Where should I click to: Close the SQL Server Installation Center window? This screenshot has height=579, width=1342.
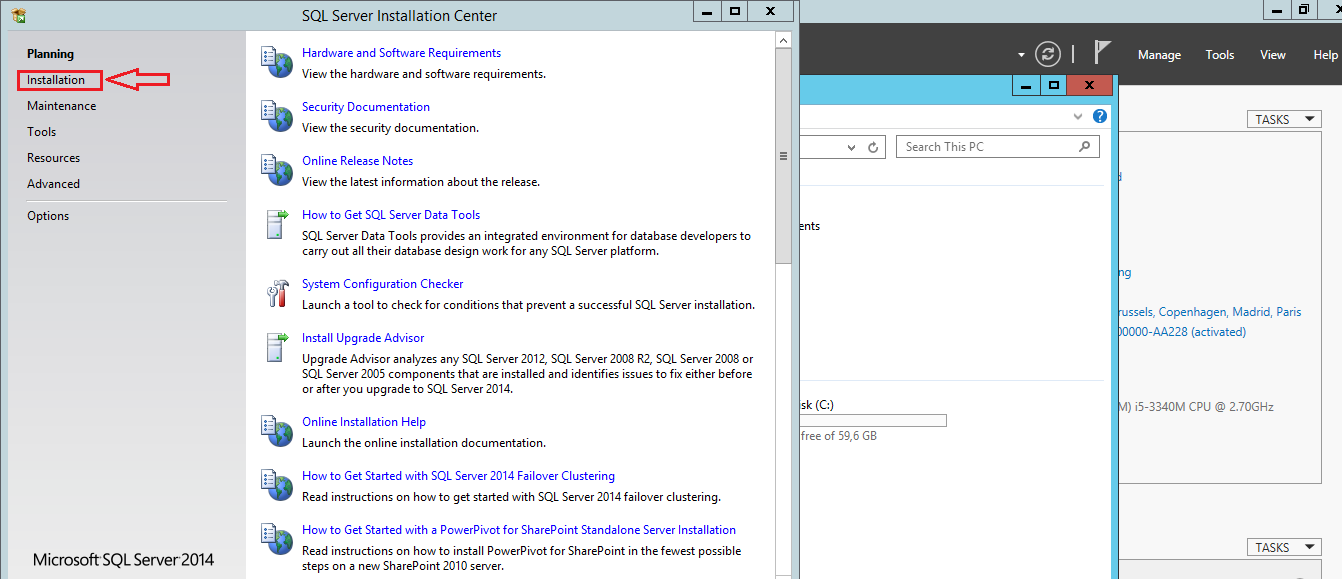(771, 11)
